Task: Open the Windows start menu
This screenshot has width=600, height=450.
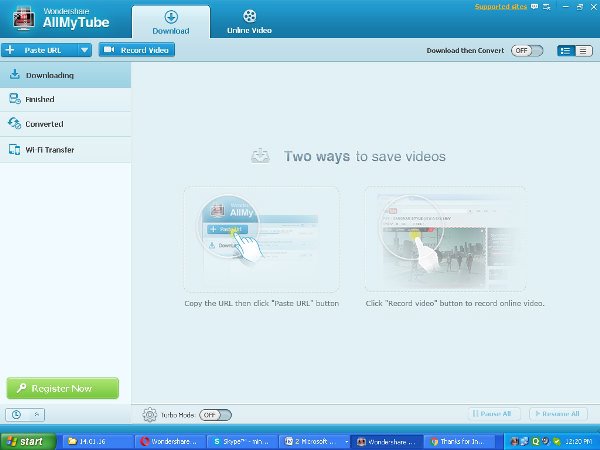Action: click(28, 442)
